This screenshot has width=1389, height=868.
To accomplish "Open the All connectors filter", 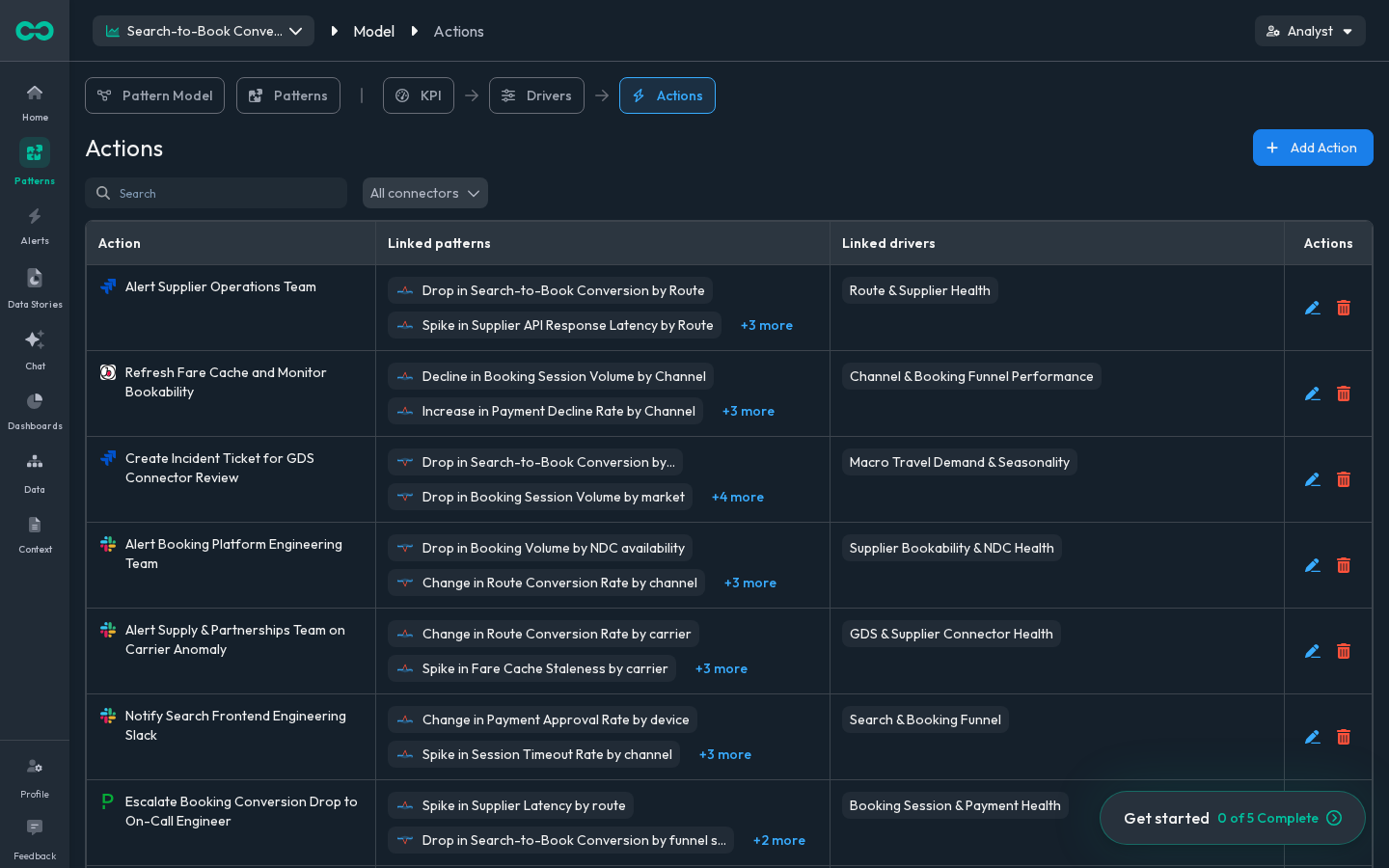I will pyautogui.click(x=425, y=193).
